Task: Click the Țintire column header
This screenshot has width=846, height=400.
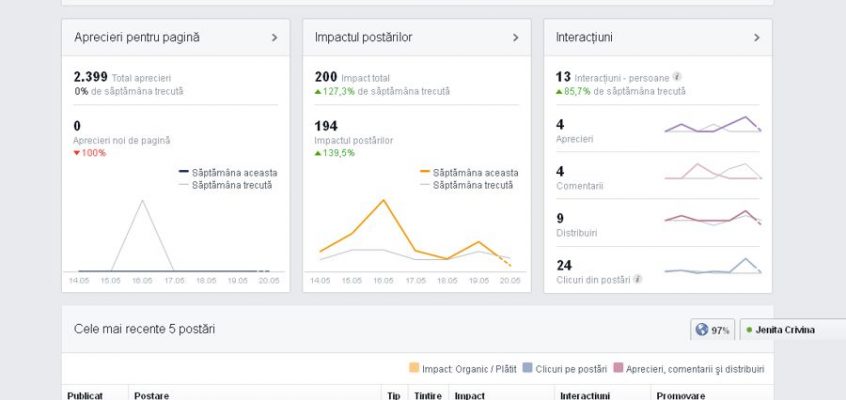Action: point(428,395)
